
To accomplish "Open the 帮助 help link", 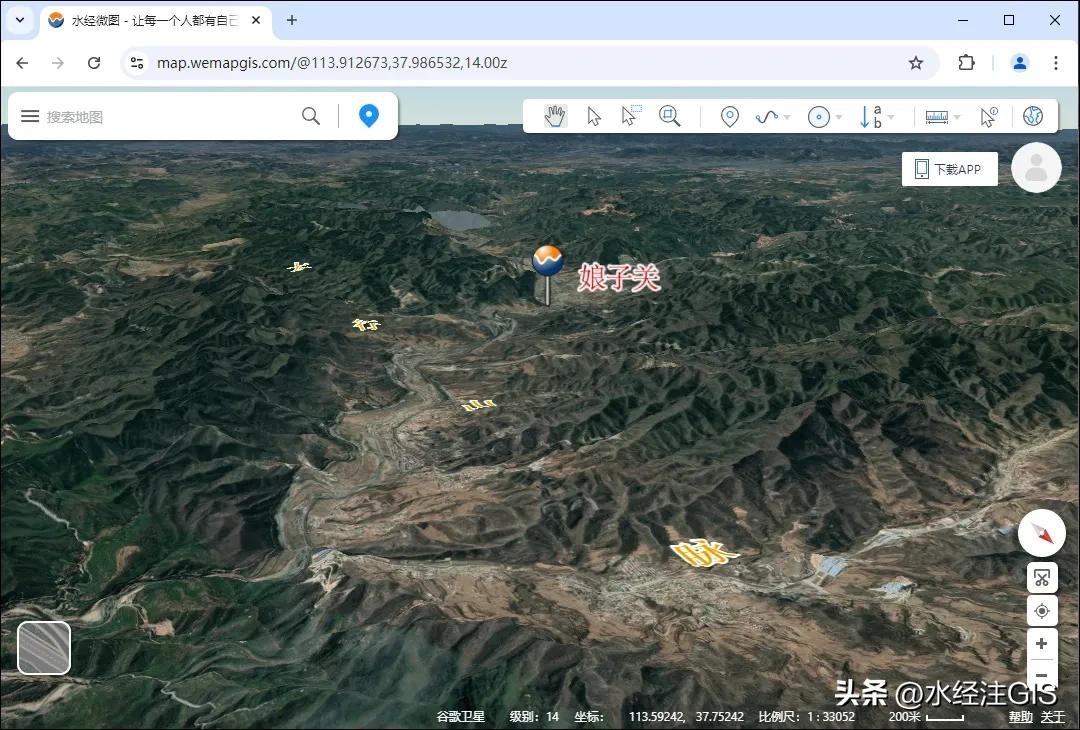I will pos(1020,716).
